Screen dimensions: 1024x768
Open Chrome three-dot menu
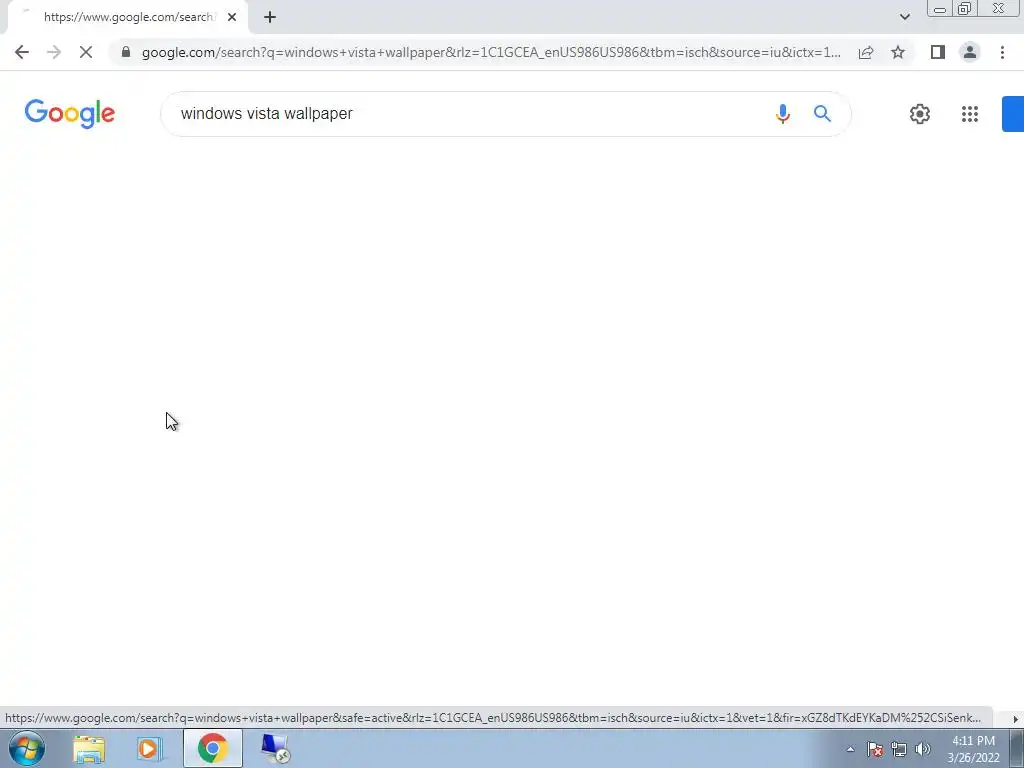pos(1002,52)
